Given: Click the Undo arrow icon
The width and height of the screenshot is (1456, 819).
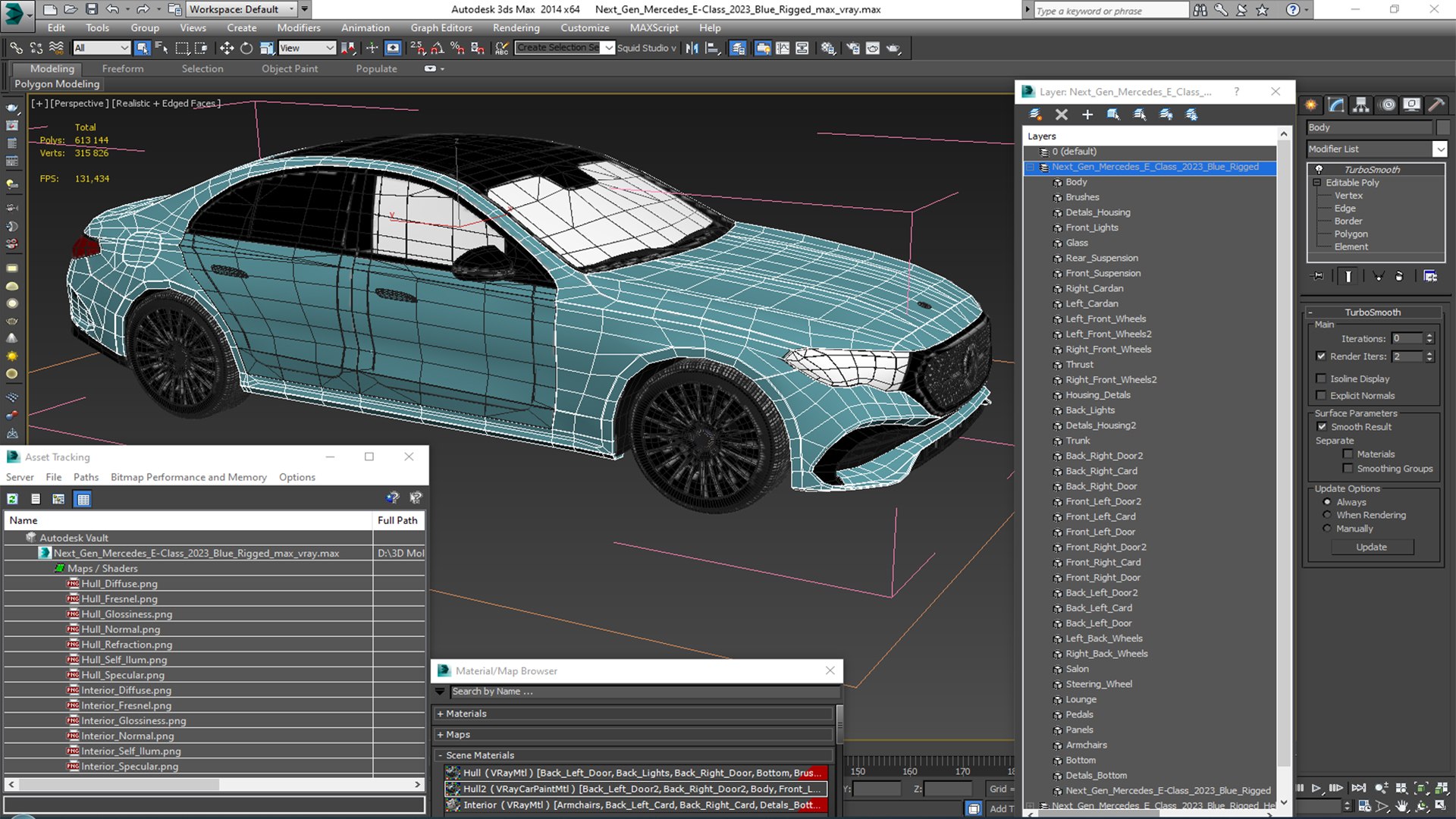Looking at the screenshot, I should (x=112, y=9).
